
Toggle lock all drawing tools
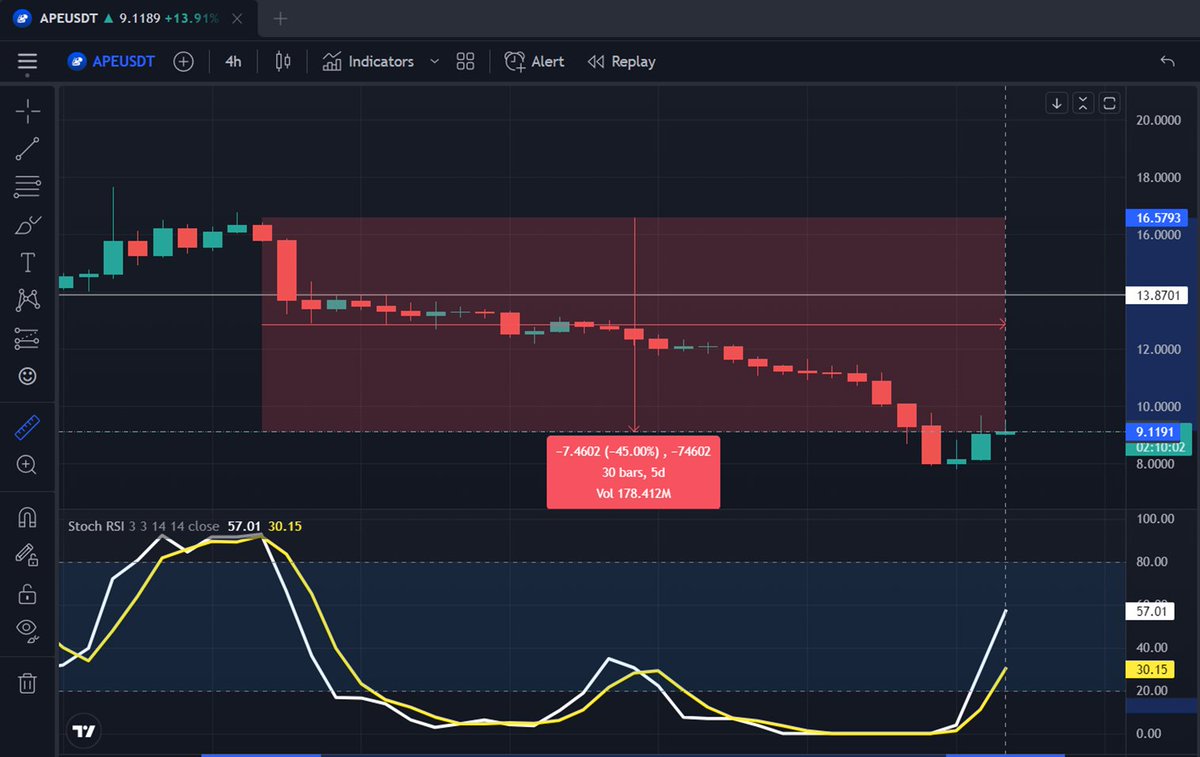(x=28, y=593)
